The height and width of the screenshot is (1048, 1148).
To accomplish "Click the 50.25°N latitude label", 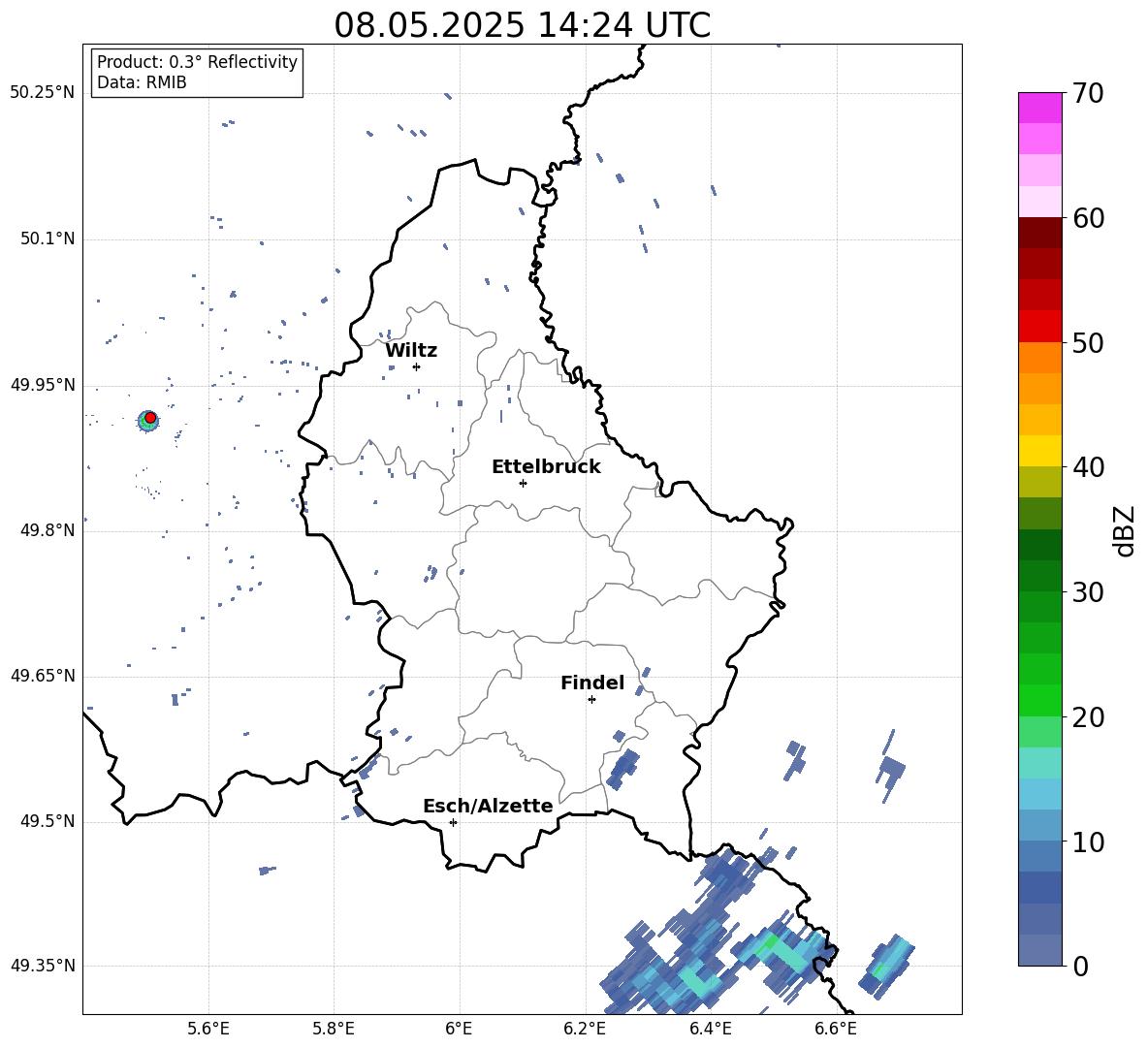I will click(42, 93).
